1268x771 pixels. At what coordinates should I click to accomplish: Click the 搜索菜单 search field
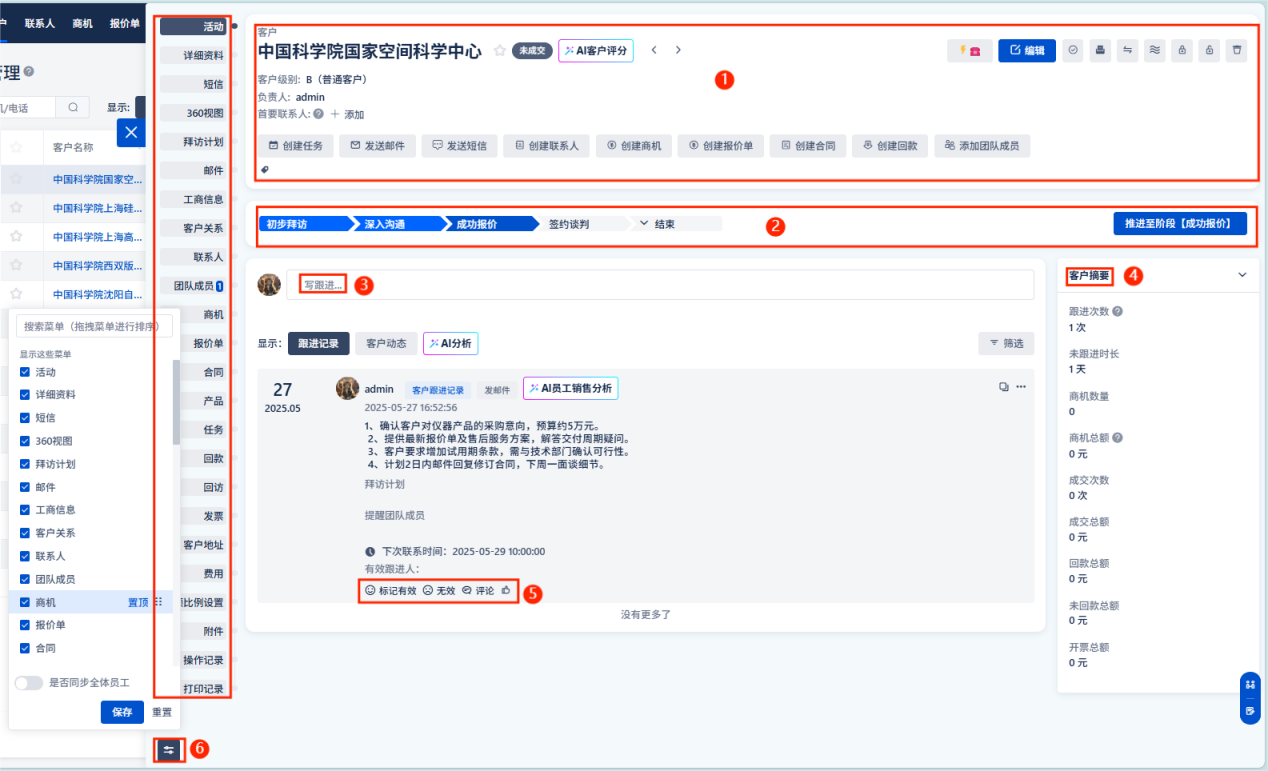pos(95,326)
